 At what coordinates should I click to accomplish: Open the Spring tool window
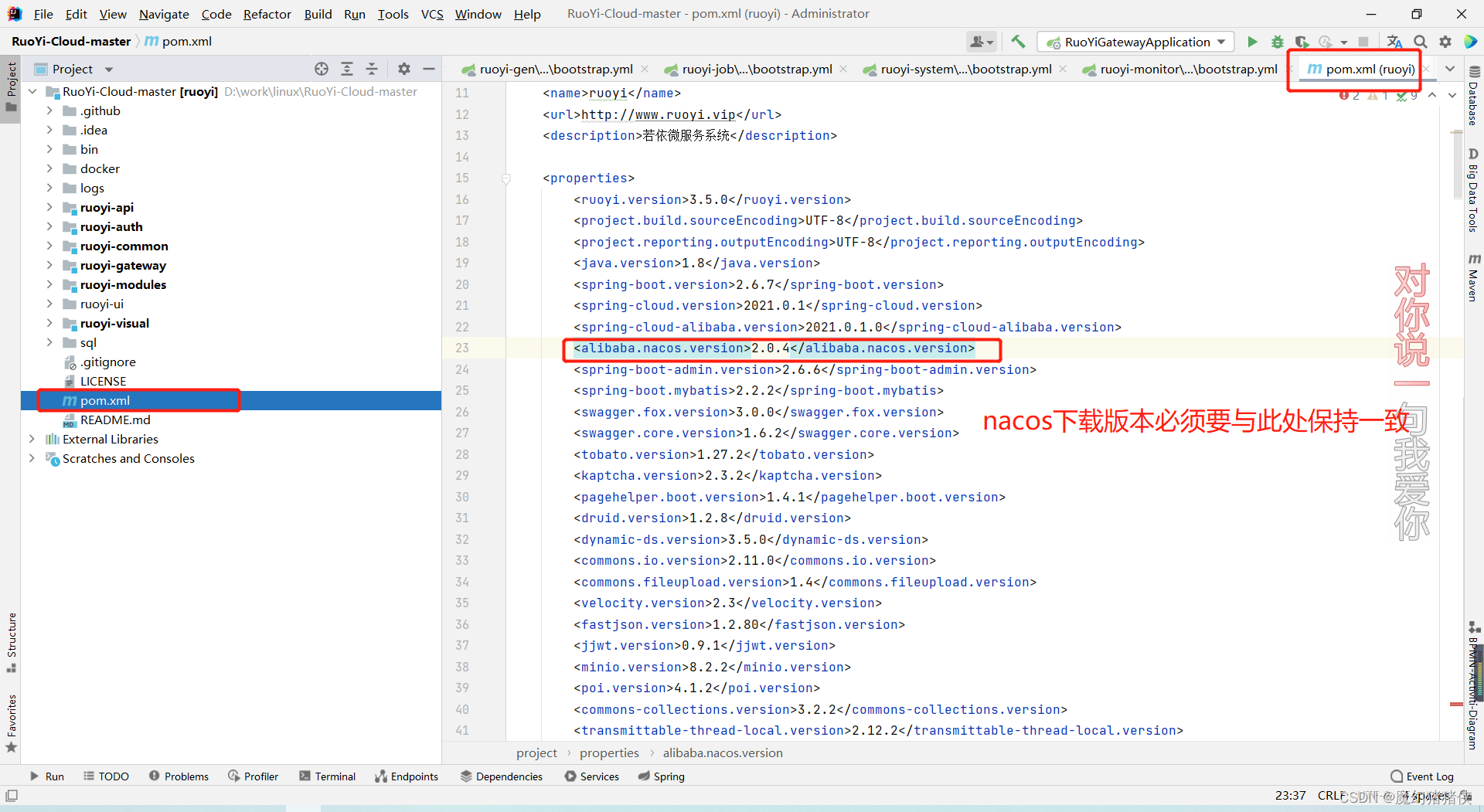tap(662, 776)
